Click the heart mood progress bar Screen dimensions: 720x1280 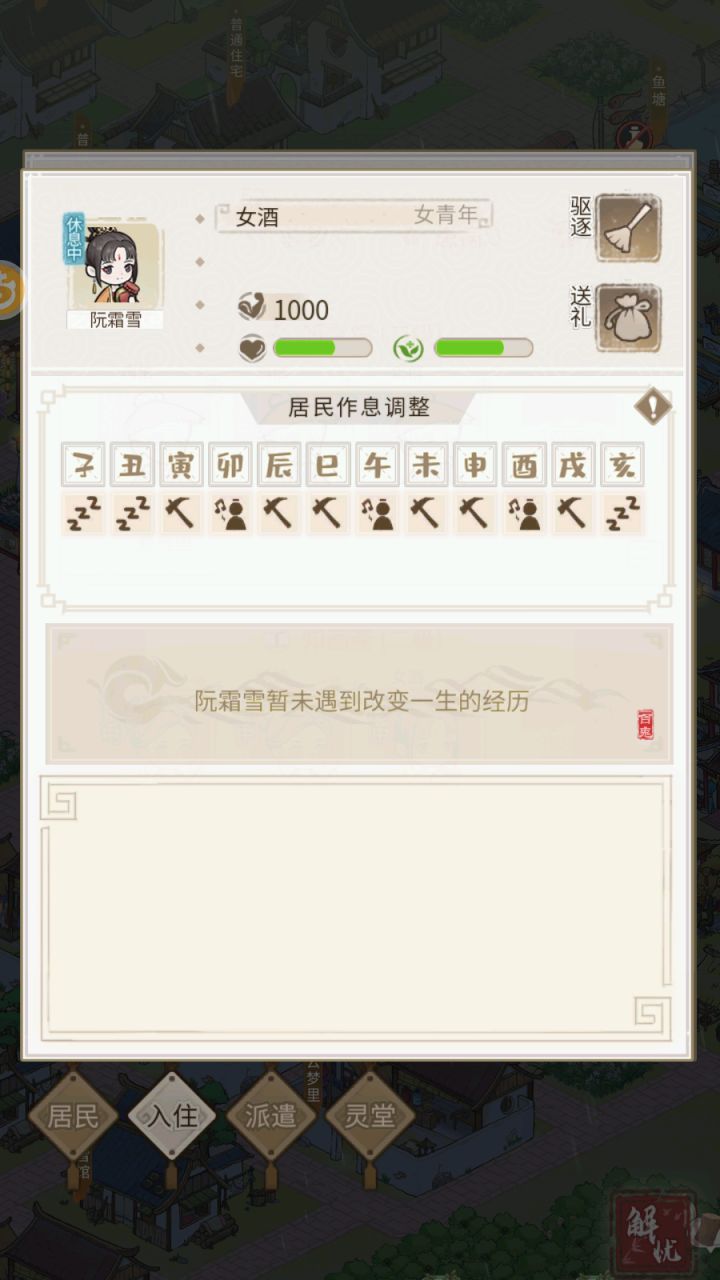tap(322, 348)
